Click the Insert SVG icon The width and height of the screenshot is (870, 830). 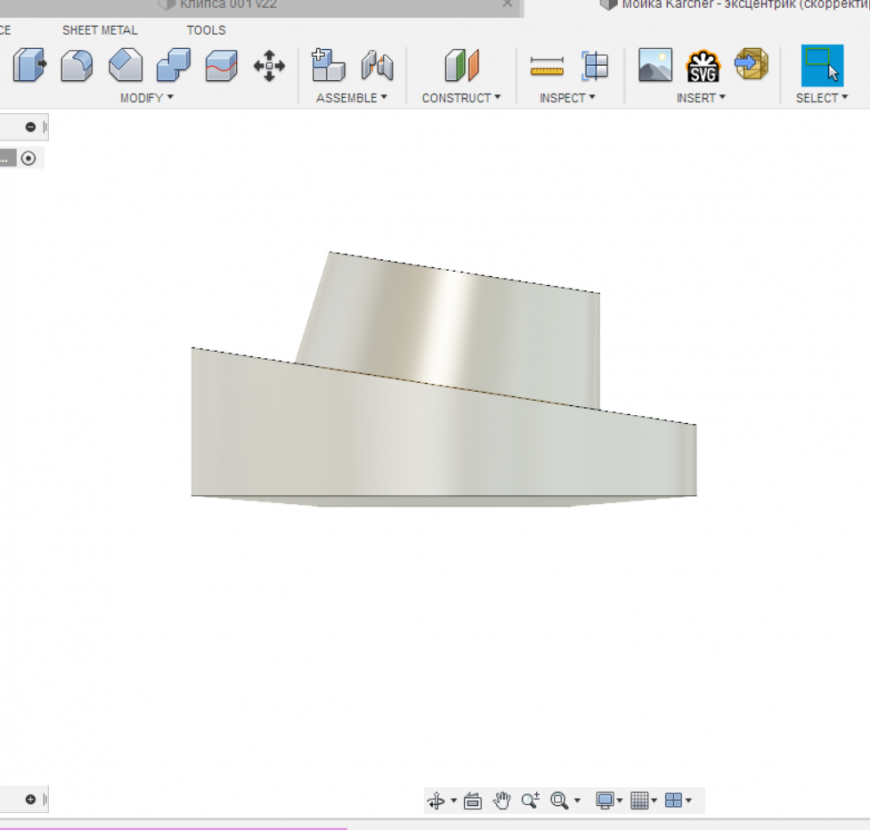point(703,66)
